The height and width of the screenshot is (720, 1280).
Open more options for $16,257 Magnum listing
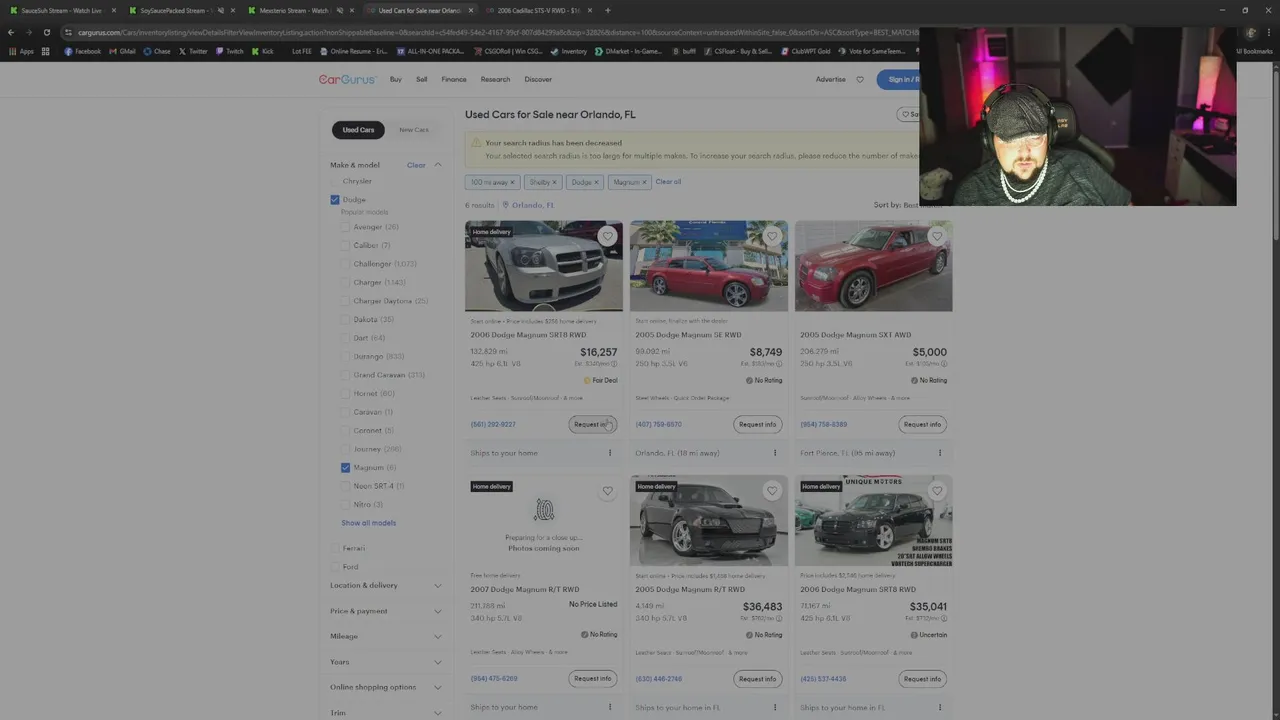click(610, 453)
